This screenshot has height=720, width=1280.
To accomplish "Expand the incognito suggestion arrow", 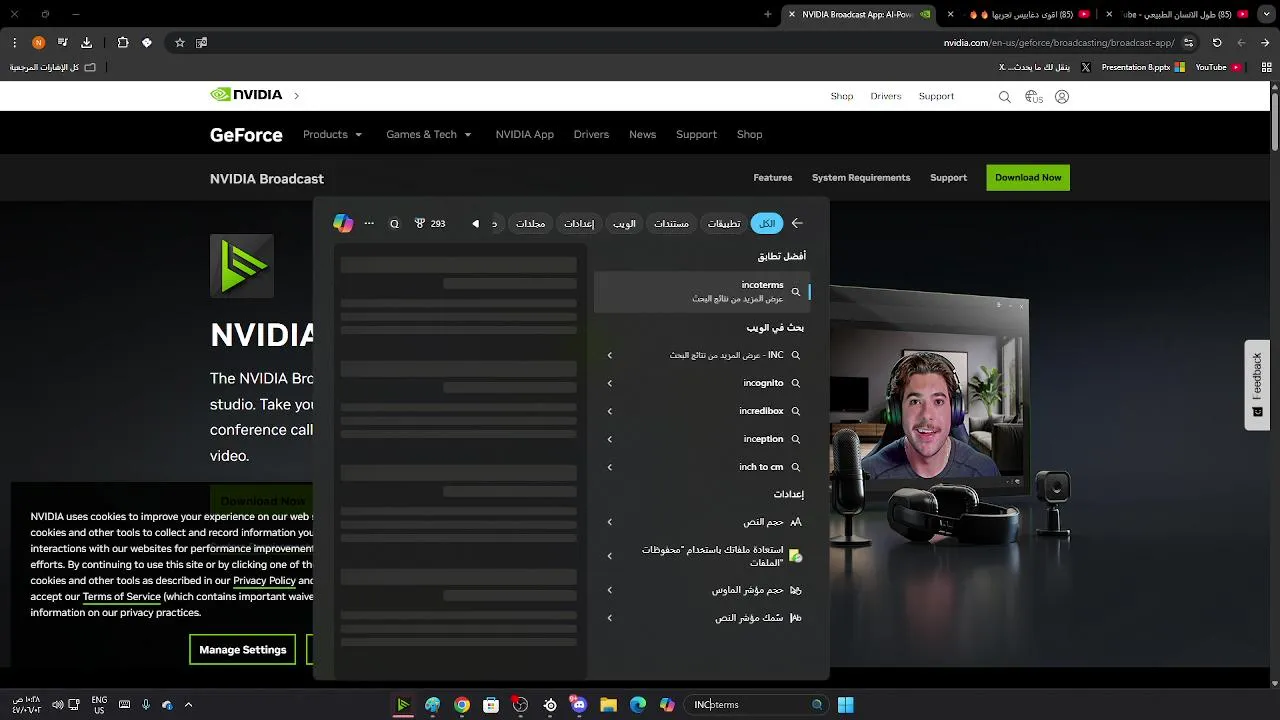I will [x=610, y=383].
